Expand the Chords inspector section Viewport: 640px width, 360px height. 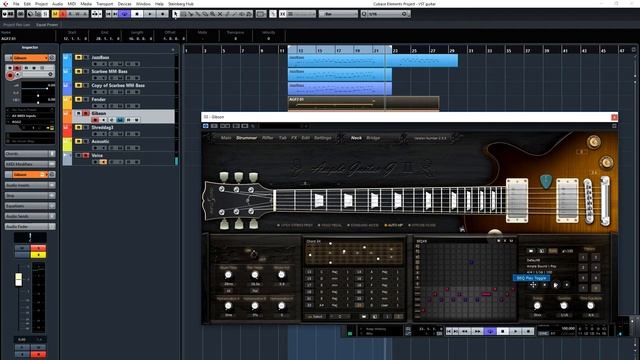click(30, 154)
